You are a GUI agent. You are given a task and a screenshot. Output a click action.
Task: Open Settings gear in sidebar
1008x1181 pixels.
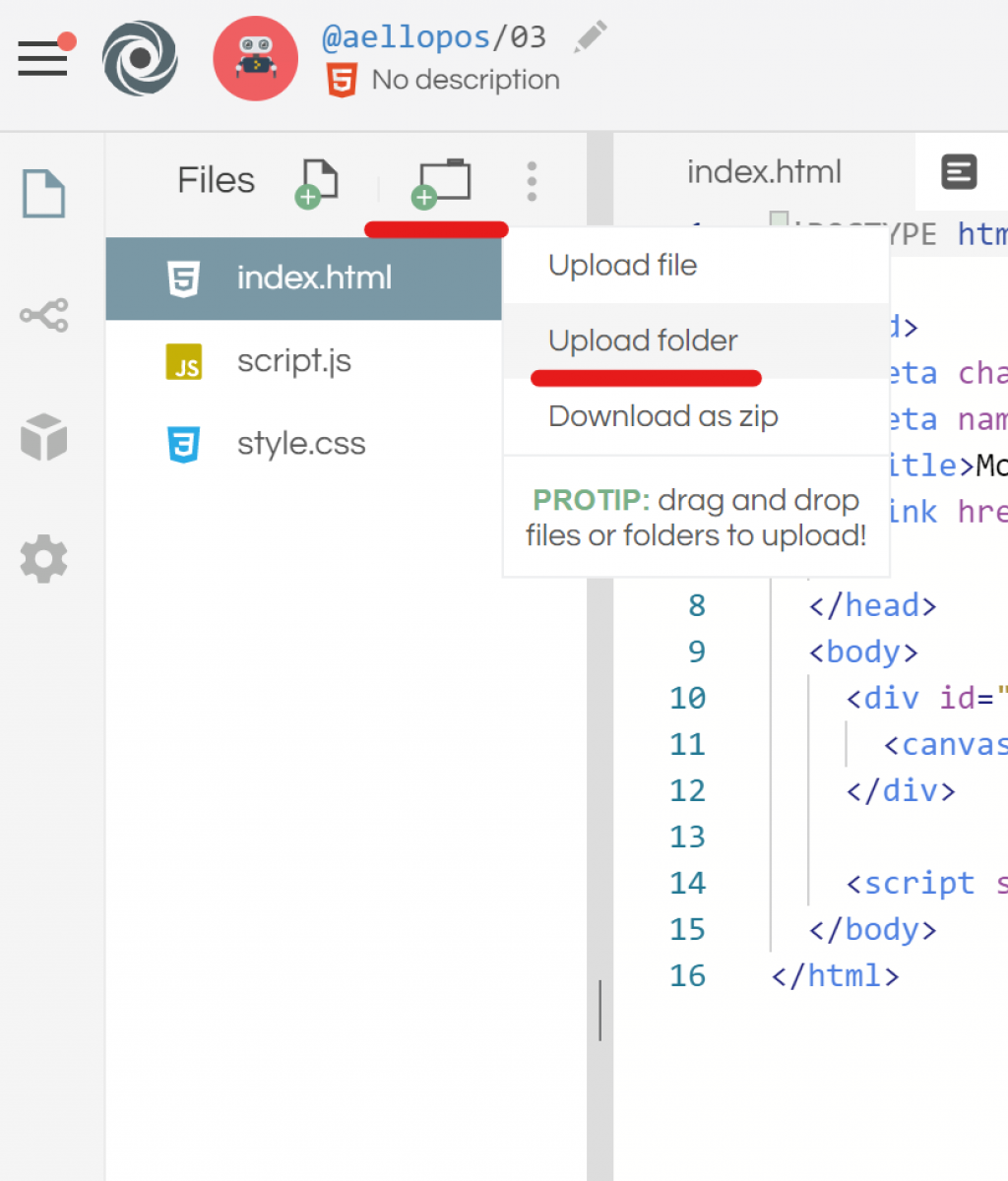click(x=44, y=559)
